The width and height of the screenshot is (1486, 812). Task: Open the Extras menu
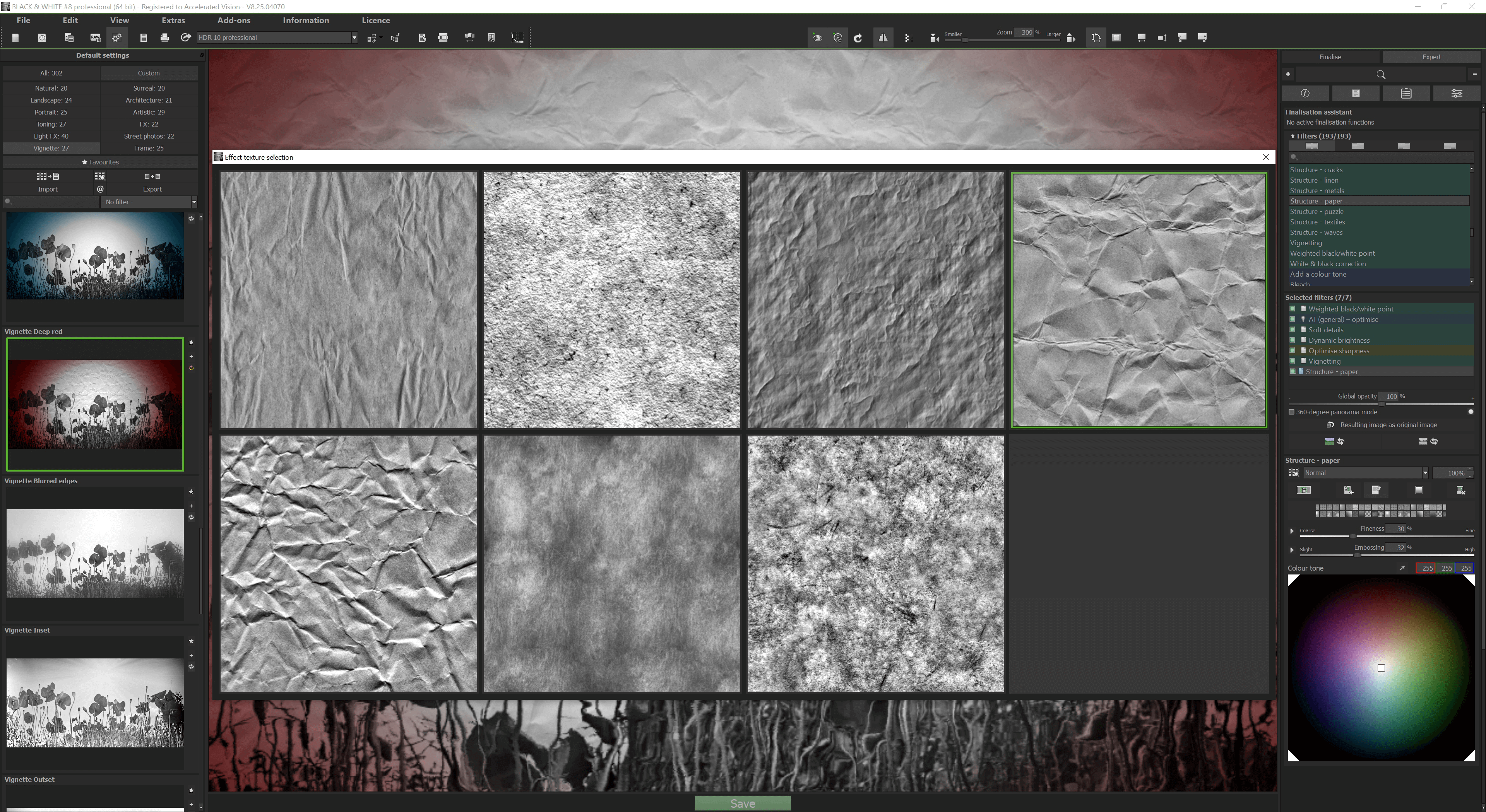point(173,20)
